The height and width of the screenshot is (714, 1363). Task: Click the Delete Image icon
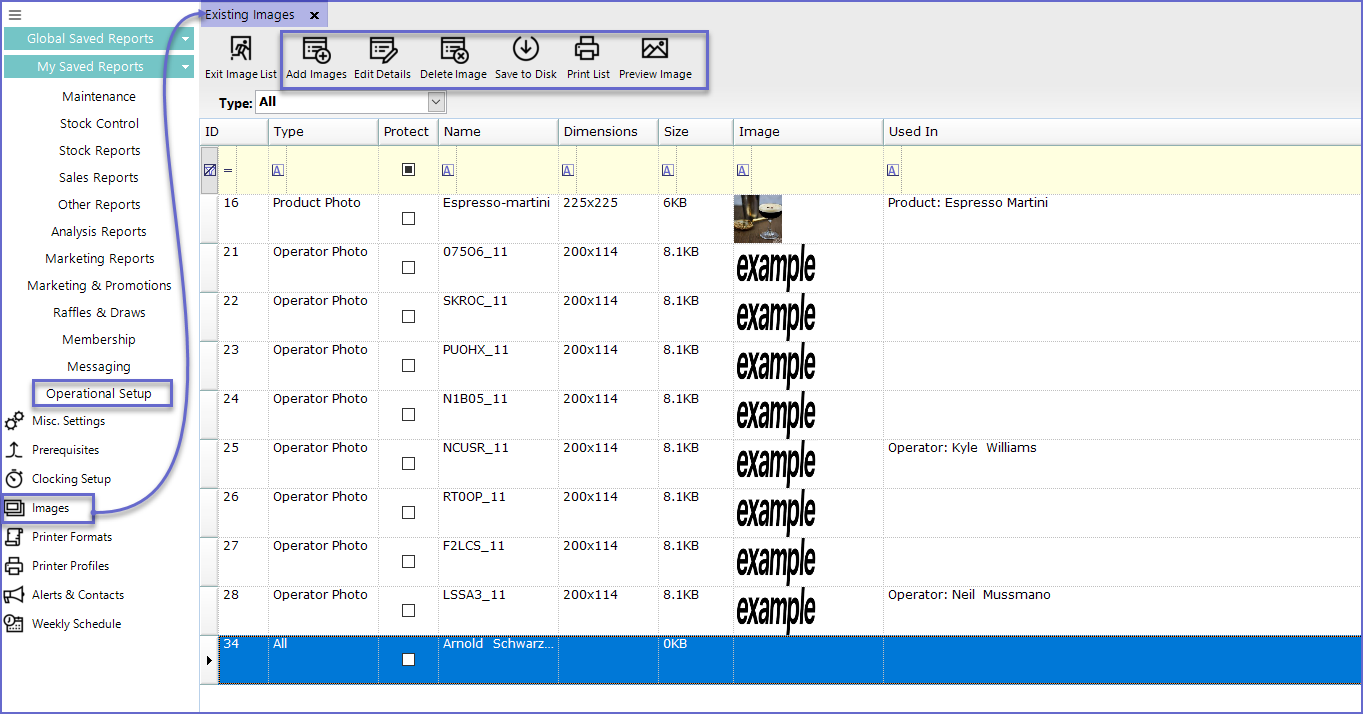click(x=453, y=50)
